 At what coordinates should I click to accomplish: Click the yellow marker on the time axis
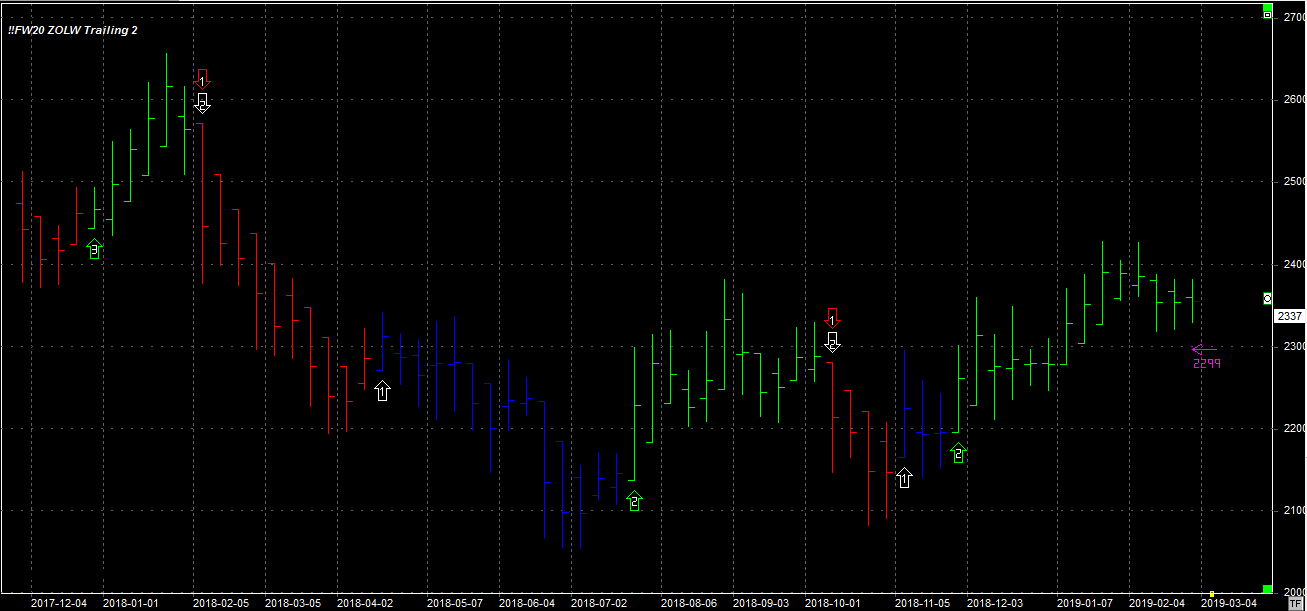pos(1212,594)
